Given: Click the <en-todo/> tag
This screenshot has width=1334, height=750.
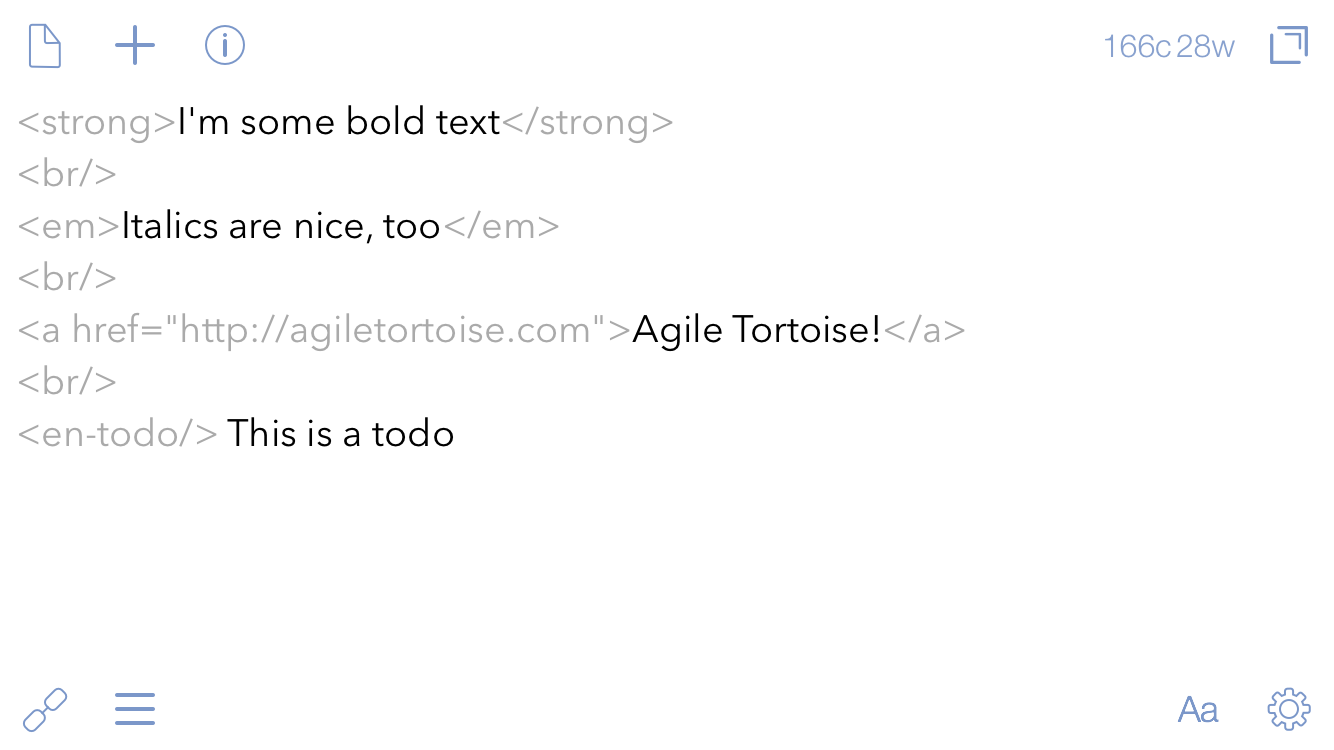Looking at the screenshot, I should click(118, 434).
